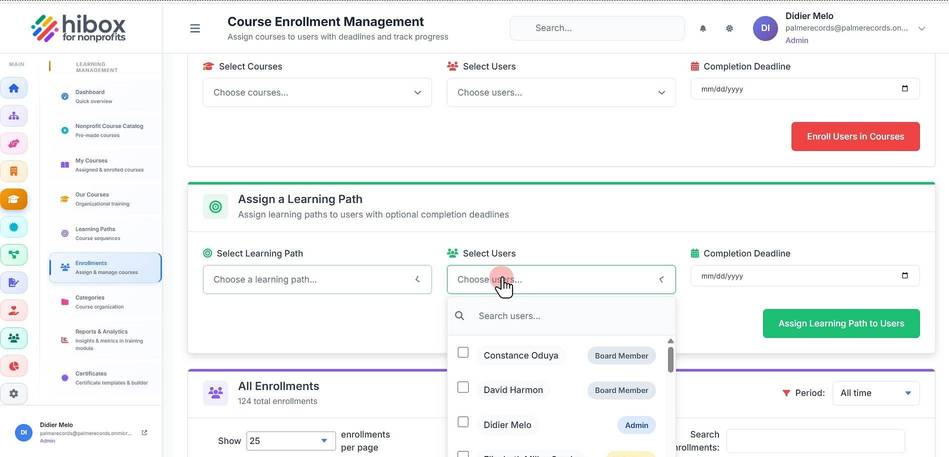Open the blue document-edit sidebar icon

pos(13,282)
